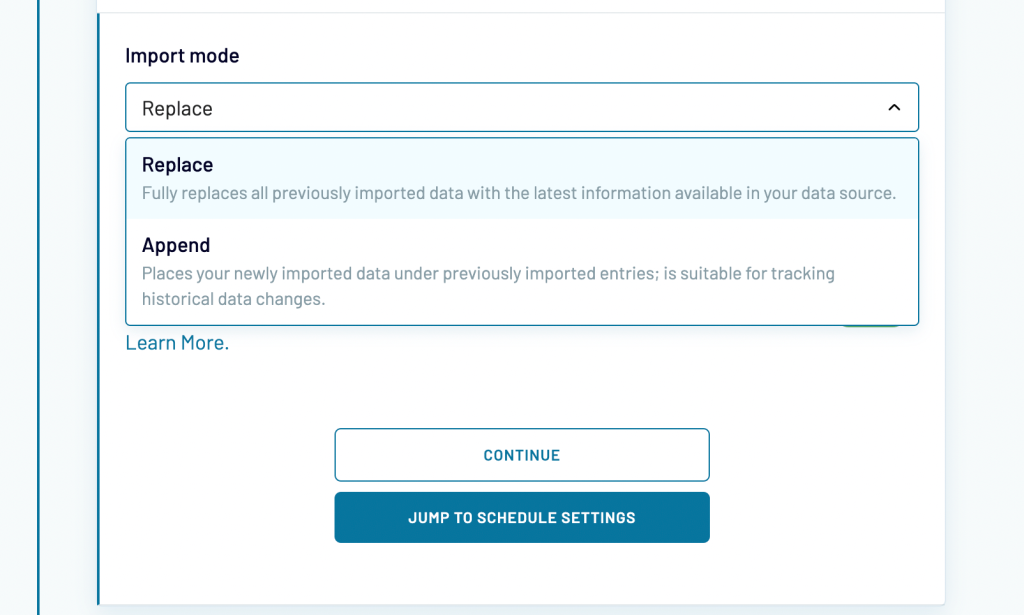Click the "Import mode" heading label
The width and height of the screenshot is (1024, 615).
[182, 56]
